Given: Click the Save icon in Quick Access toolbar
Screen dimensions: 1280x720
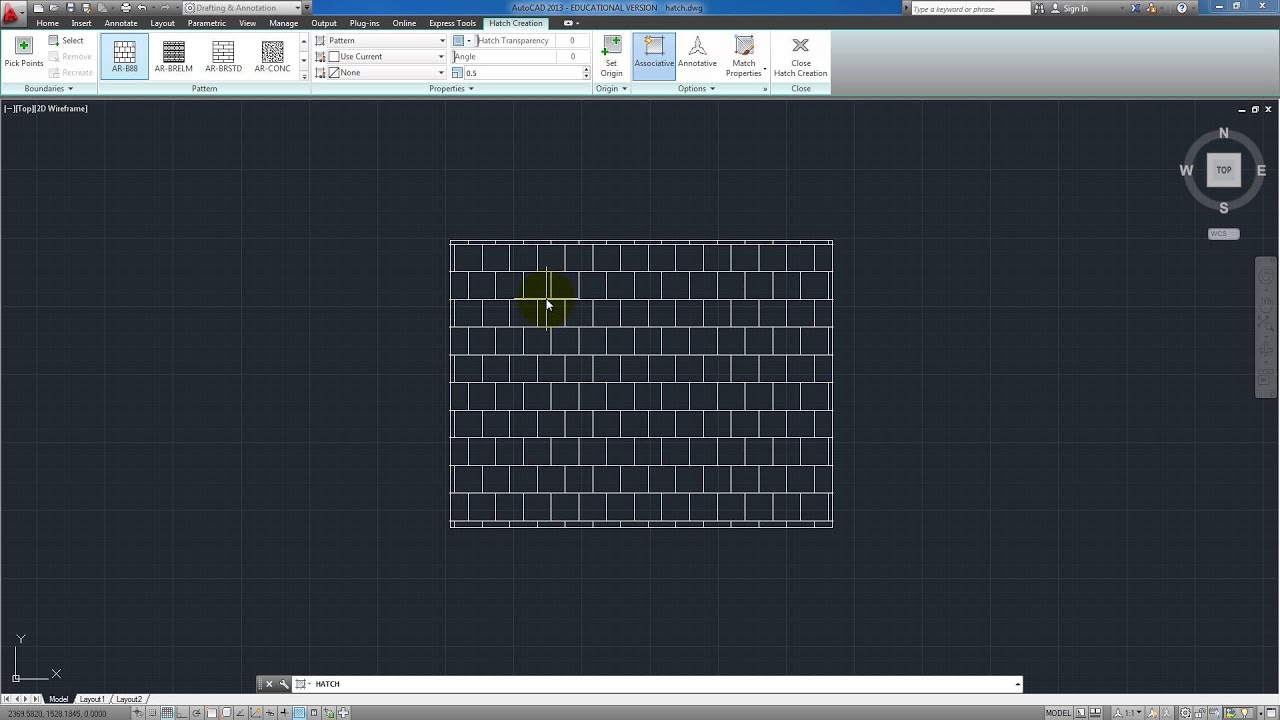Looking at the screenshot, I should click(x=71, y=8).
